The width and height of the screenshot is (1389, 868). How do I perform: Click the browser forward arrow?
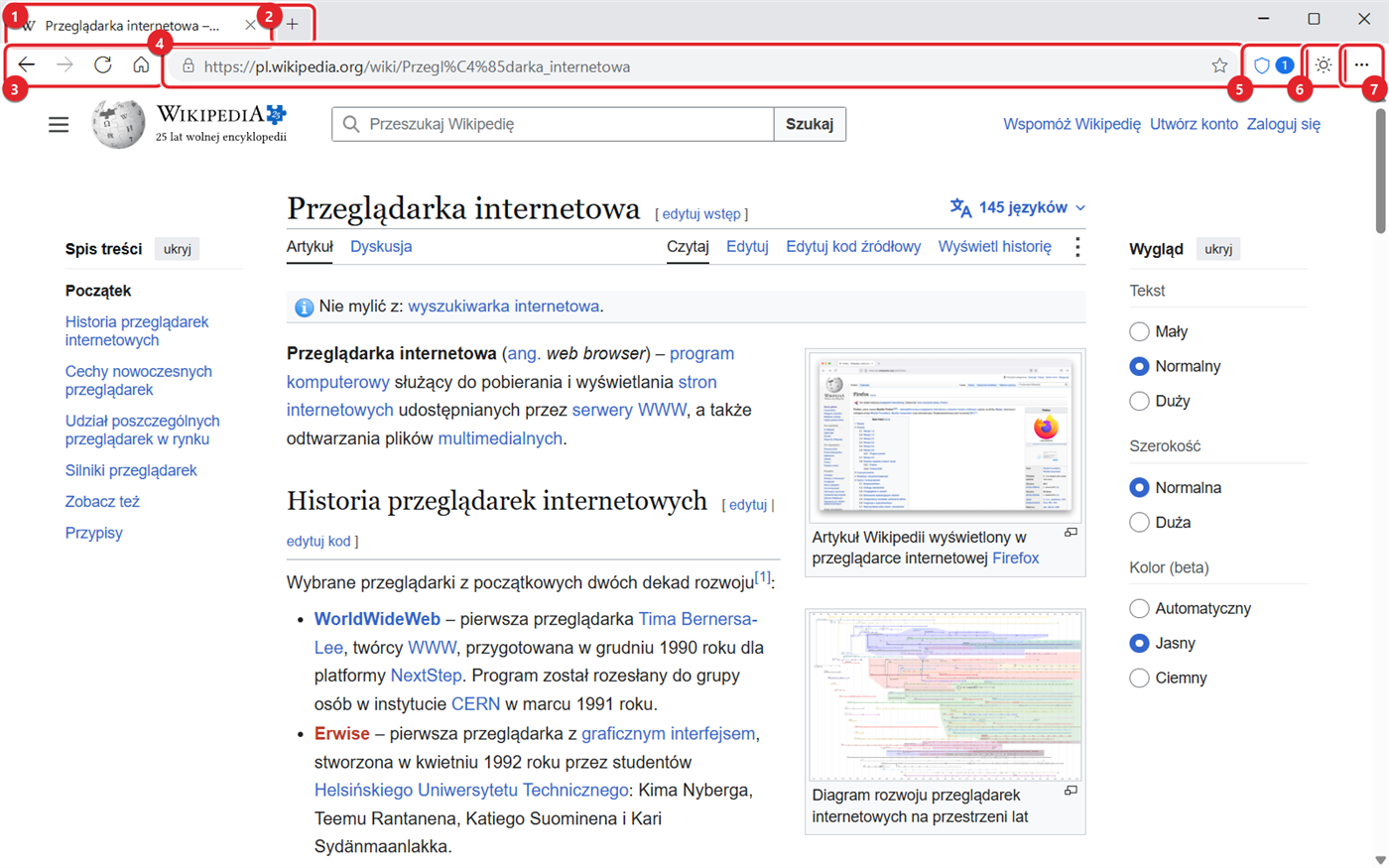point(64,65)
